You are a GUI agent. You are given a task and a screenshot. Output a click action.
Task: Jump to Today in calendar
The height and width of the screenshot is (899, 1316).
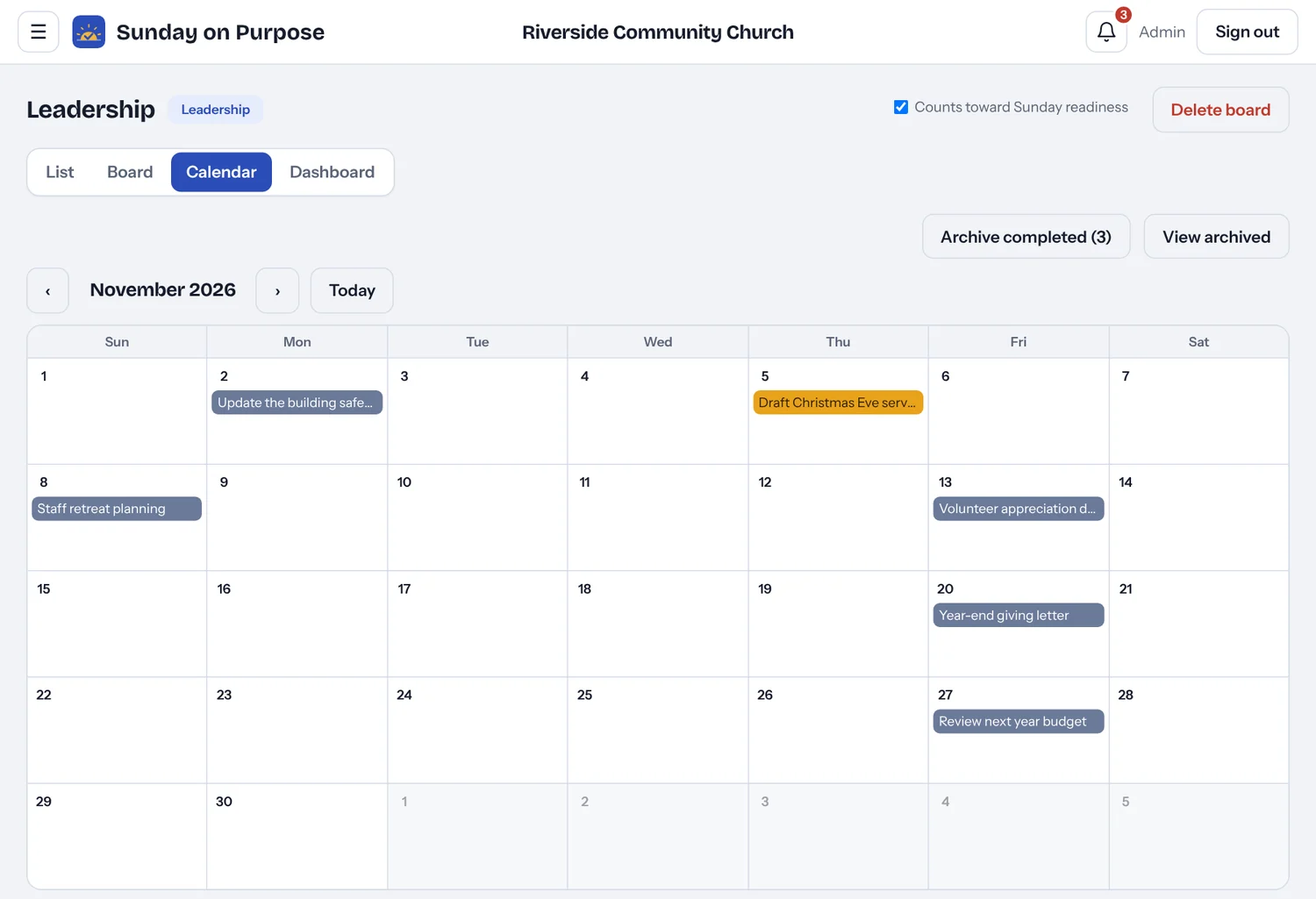point(352,290)
